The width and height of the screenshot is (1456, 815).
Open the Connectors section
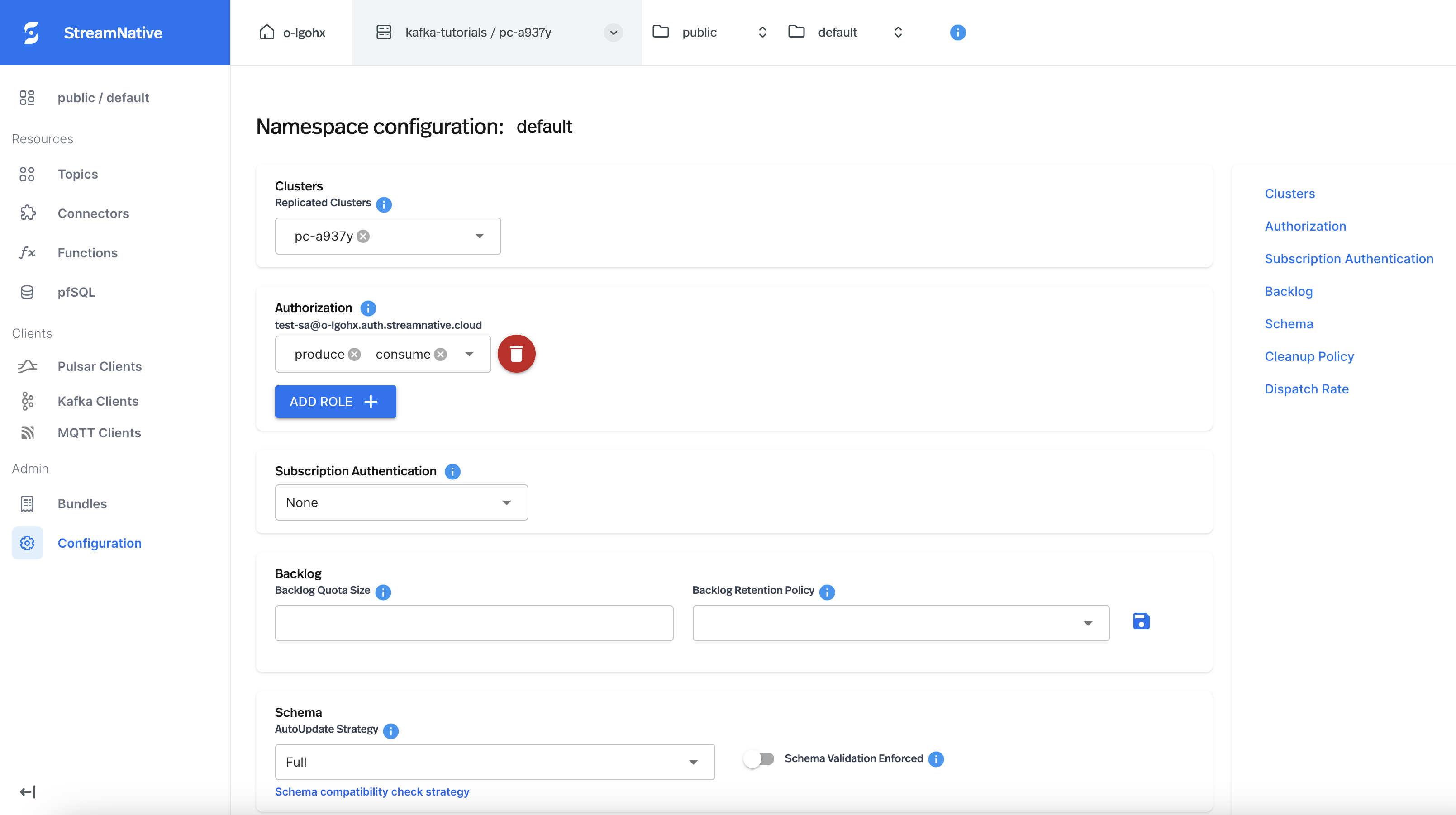93,213
